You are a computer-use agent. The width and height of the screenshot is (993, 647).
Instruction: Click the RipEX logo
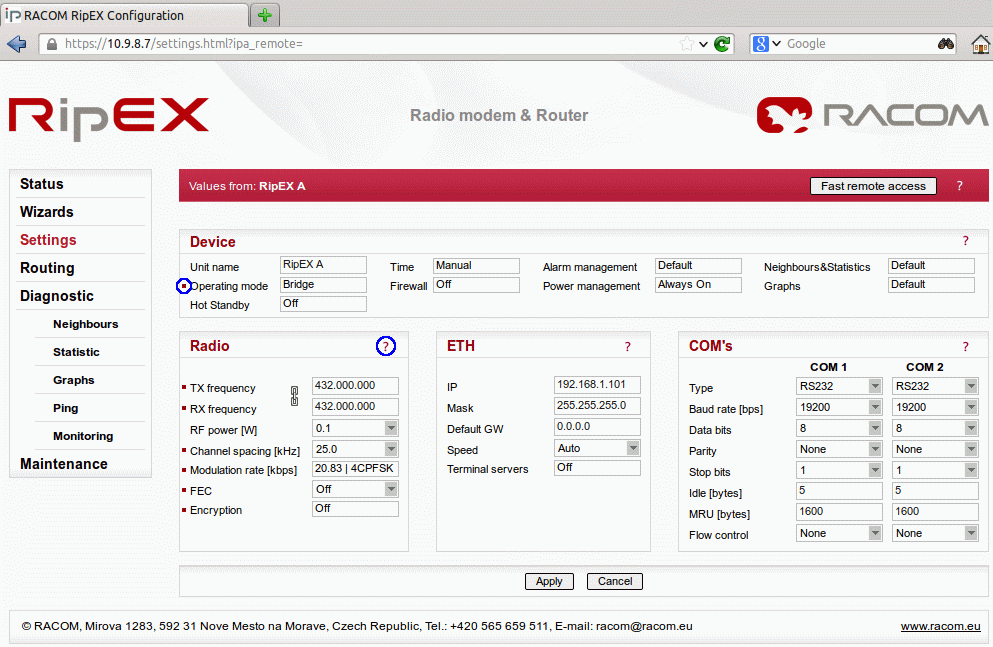pyautogui.click(x=109, y=118)
